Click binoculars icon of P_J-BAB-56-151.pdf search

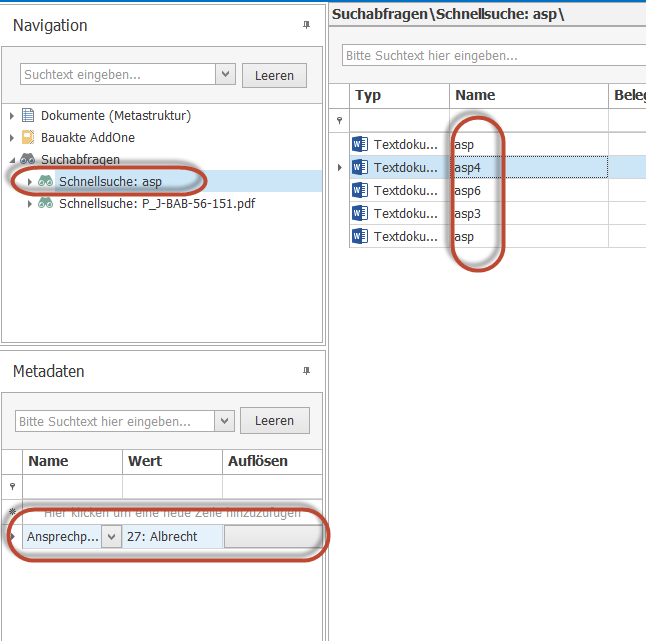click(46, 204)
